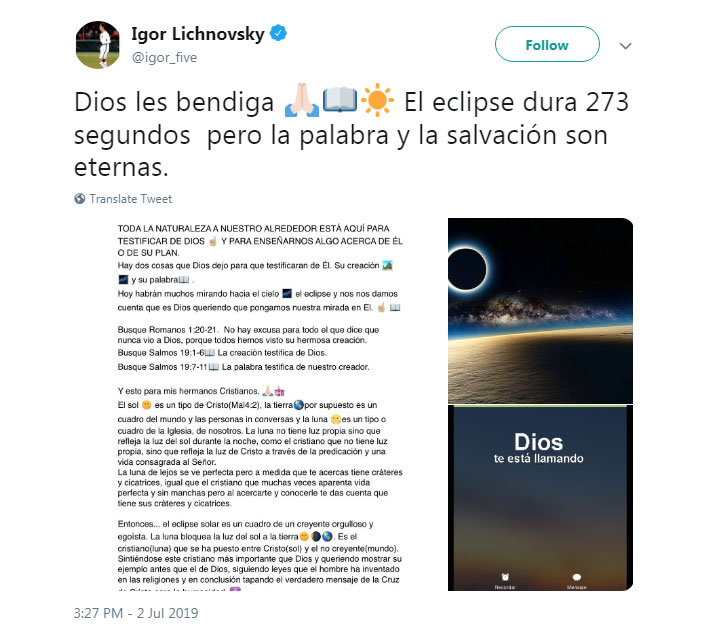Screen dimensions: 710x633
Task: Open the @igor_five handle link
Action: pos(164,58)
